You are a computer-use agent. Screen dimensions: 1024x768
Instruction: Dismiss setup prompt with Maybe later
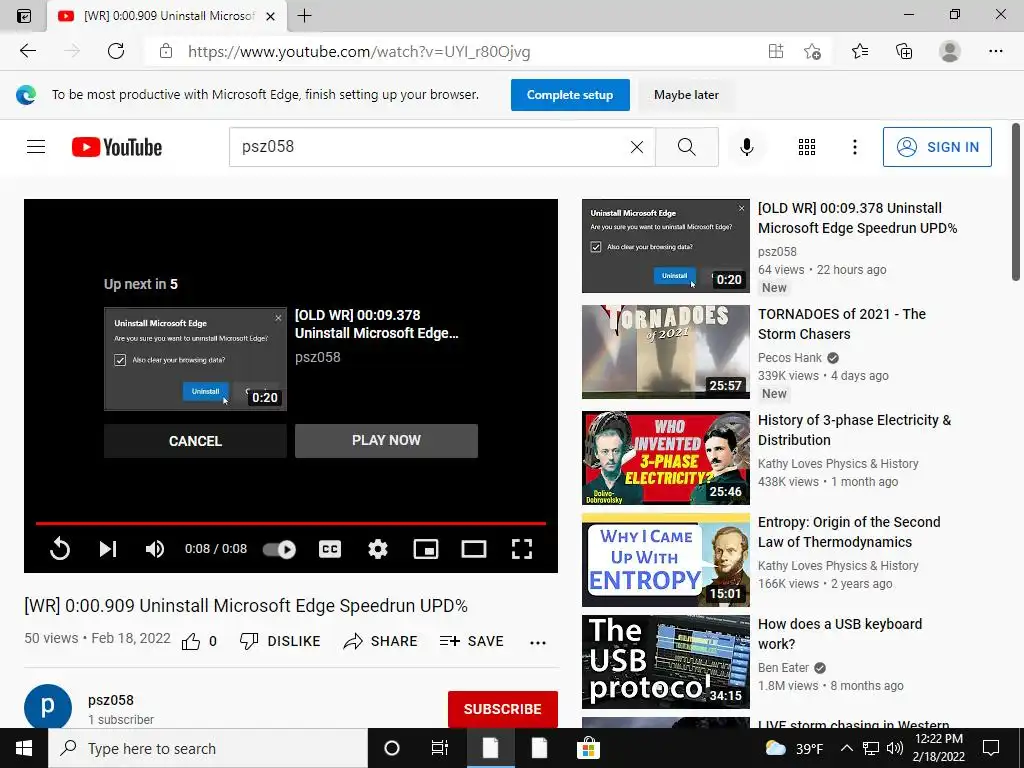click(x=686, y=95)
